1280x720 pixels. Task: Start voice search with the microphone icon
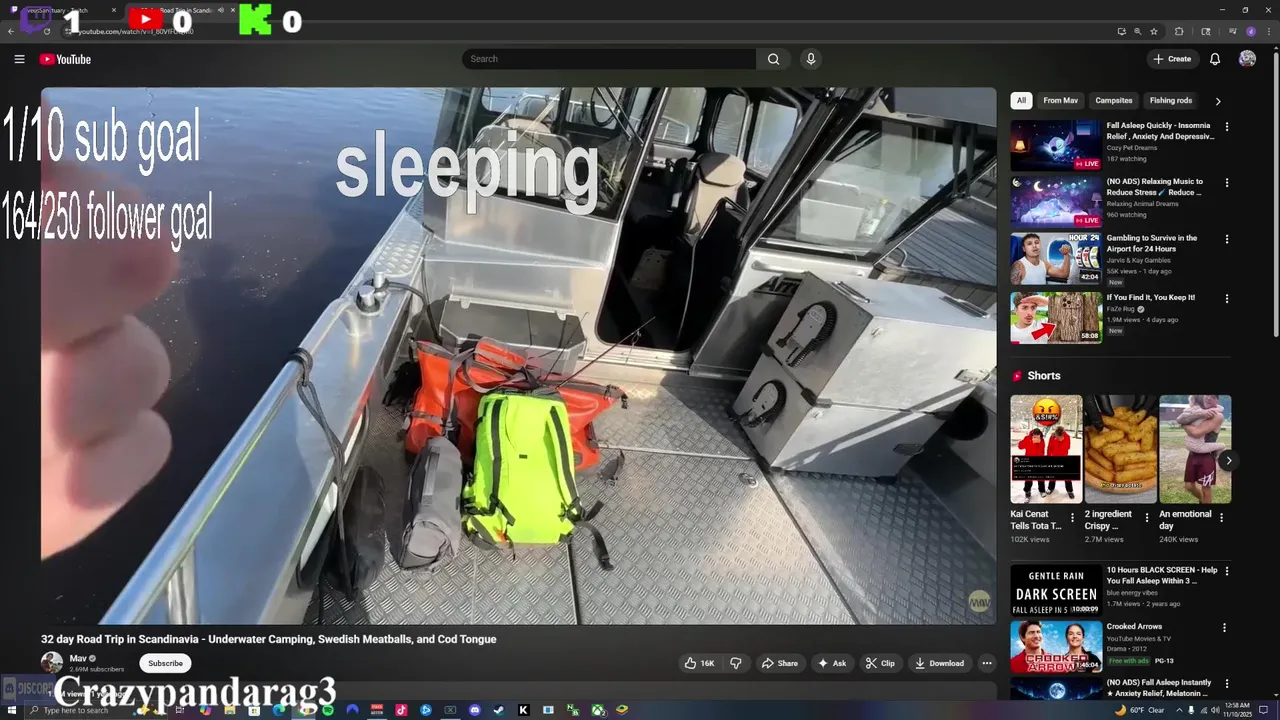[811, 59]
